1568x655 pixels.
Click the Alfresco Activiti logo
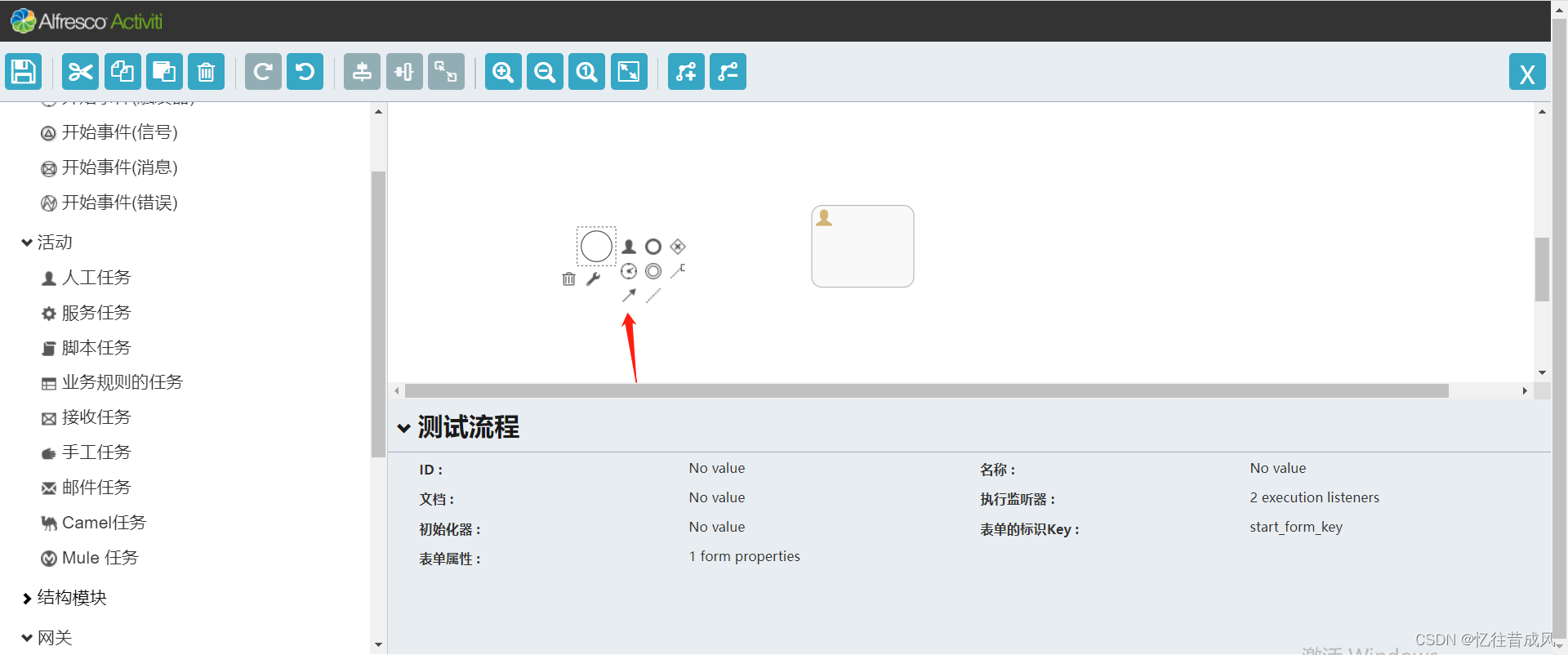(x=87, y=21)
